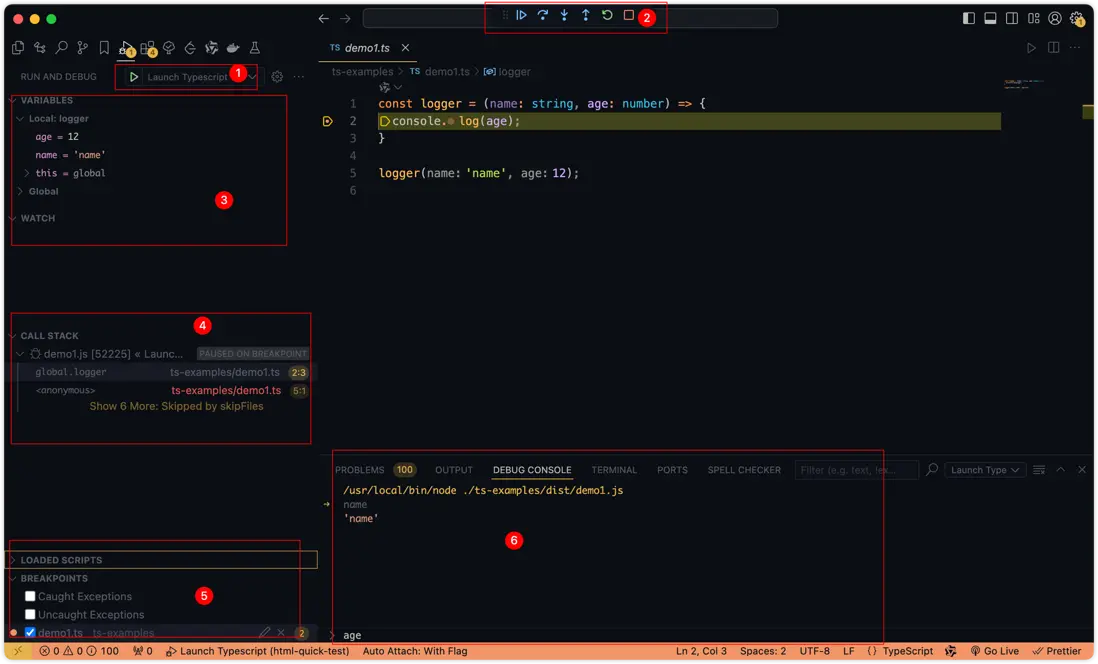Screen dimensions: 1098x664
Task: Uncheck the demo1.ts breakpoint
Action: 30,633
